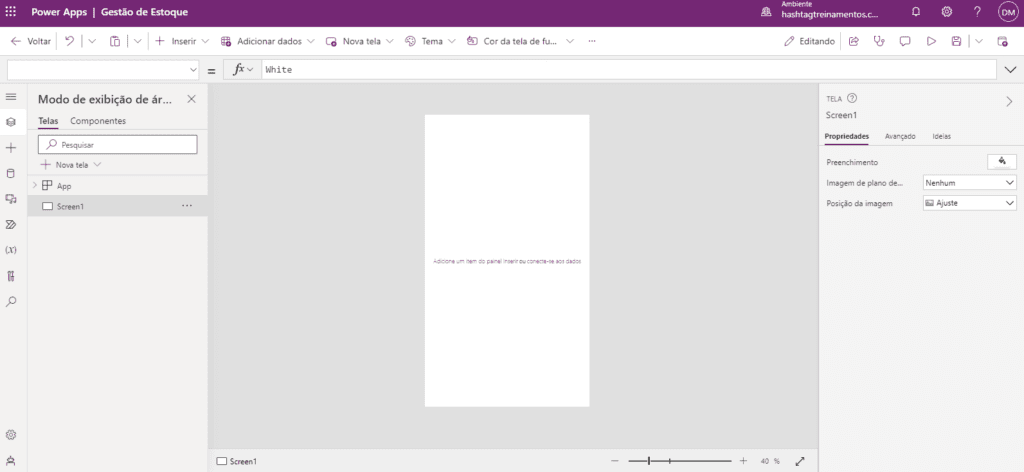Image resolution: width=1024 pixels, height=472 pixels.
Task: Open the virtual agent icon in sidebar
Action: (10, 460)
